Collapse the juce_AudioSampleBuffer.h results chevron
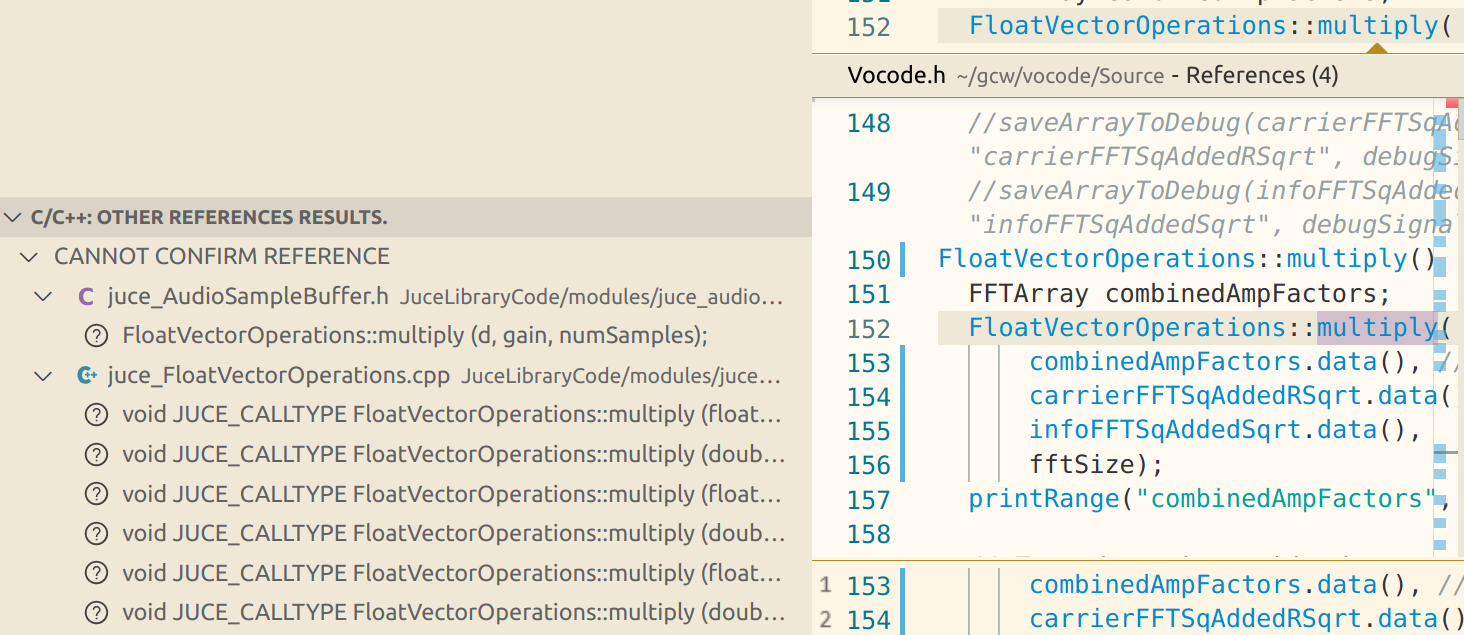 (x=43, y=297)
